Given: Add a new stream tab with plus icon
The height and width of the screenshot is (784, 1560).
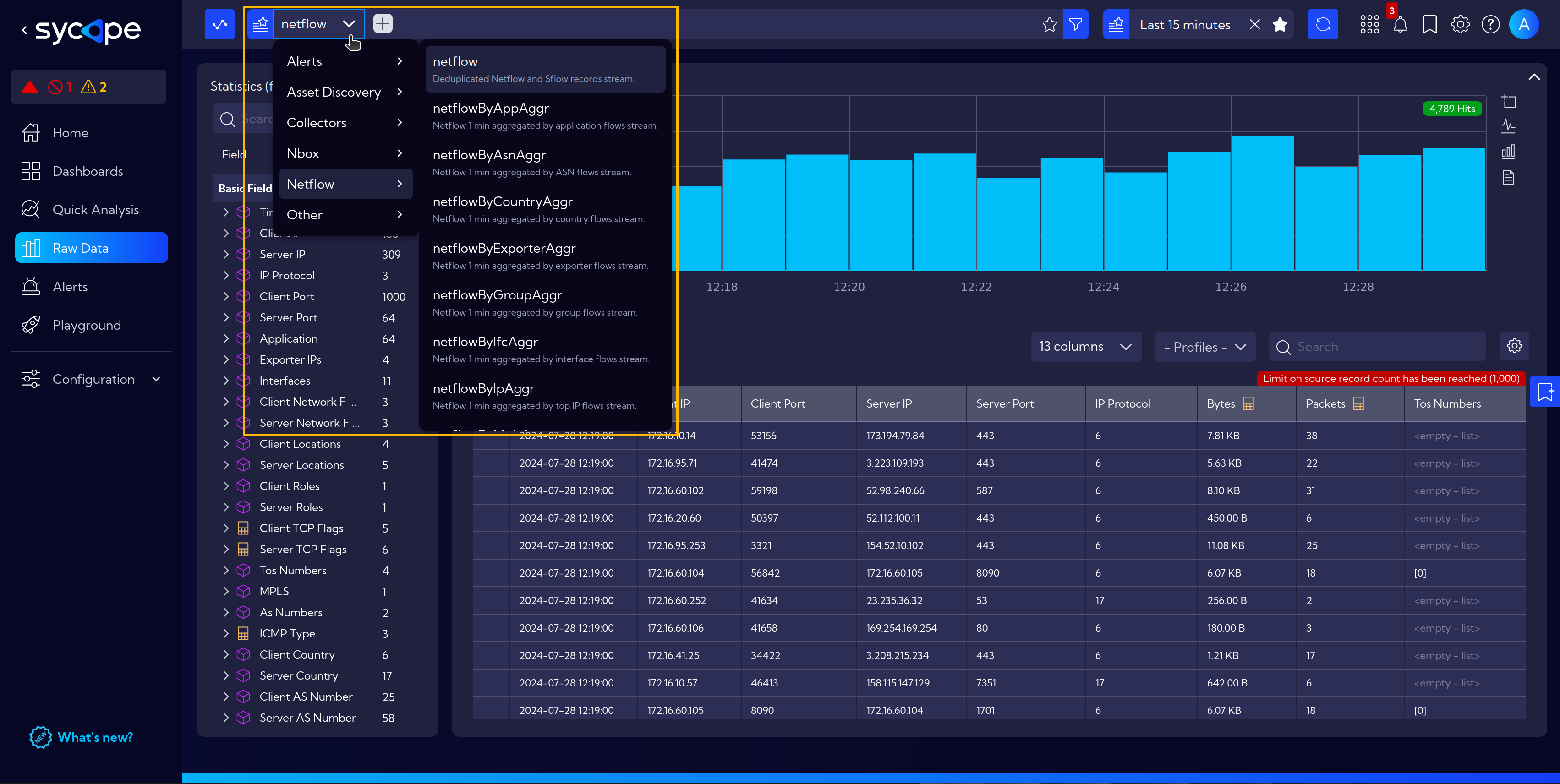Looking at the screenshot, I should [383, 24].
